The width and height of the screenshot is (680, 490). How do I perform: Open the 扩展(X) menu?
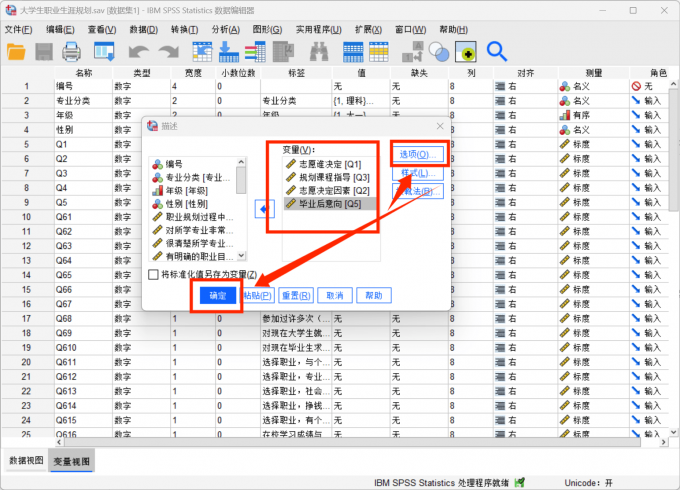tap(368, 29)
